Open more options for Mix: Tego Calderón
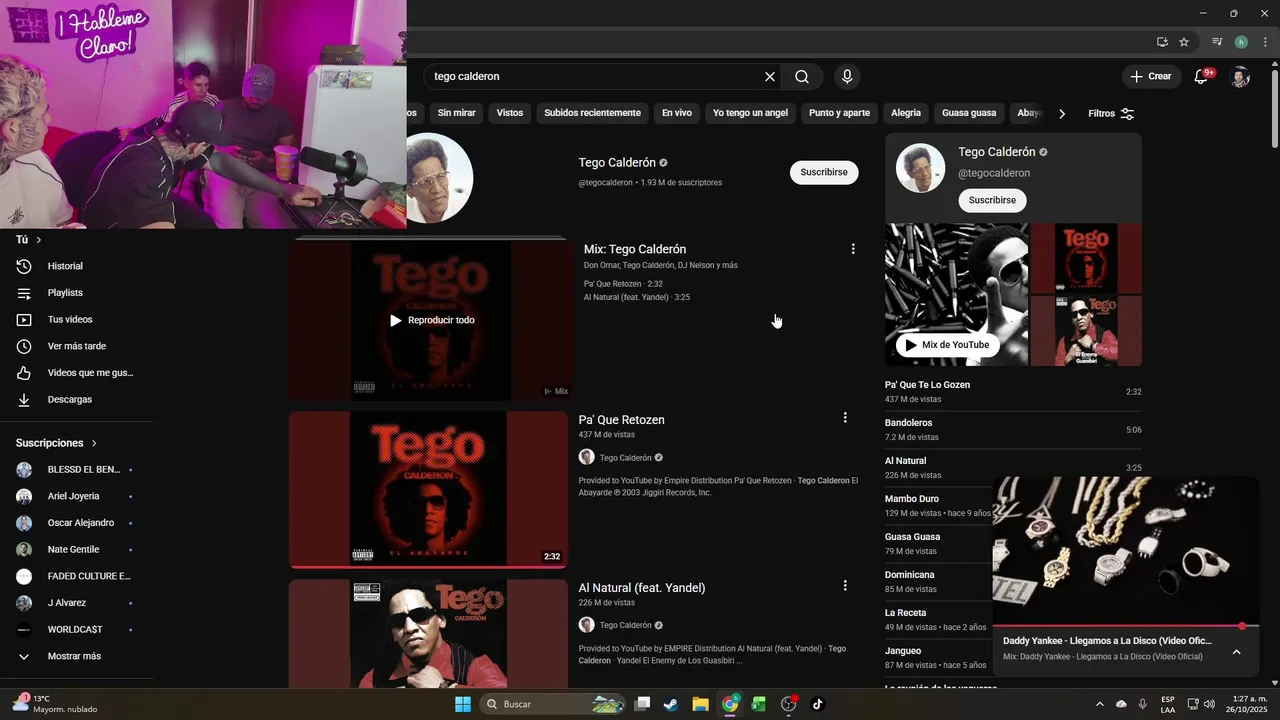 pyautogui.click(x=853, y=249)
